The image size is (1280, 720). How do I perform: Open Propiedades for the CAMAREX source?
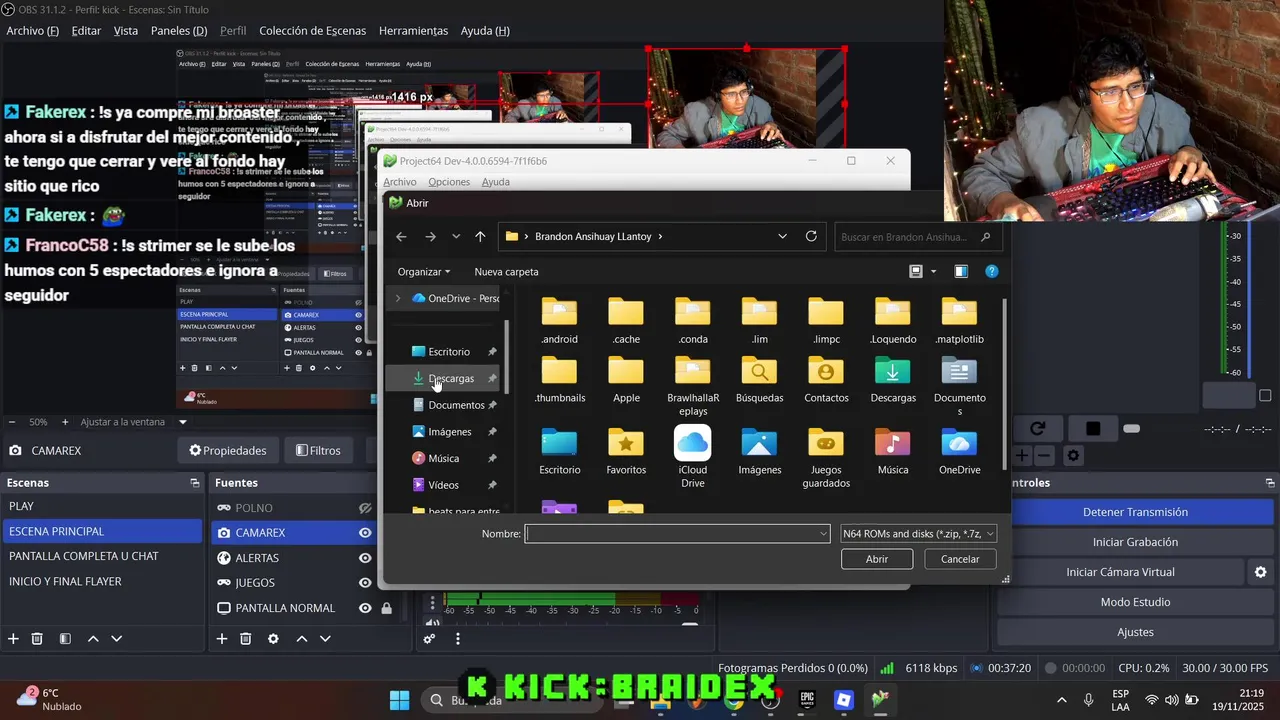point(228,450)
